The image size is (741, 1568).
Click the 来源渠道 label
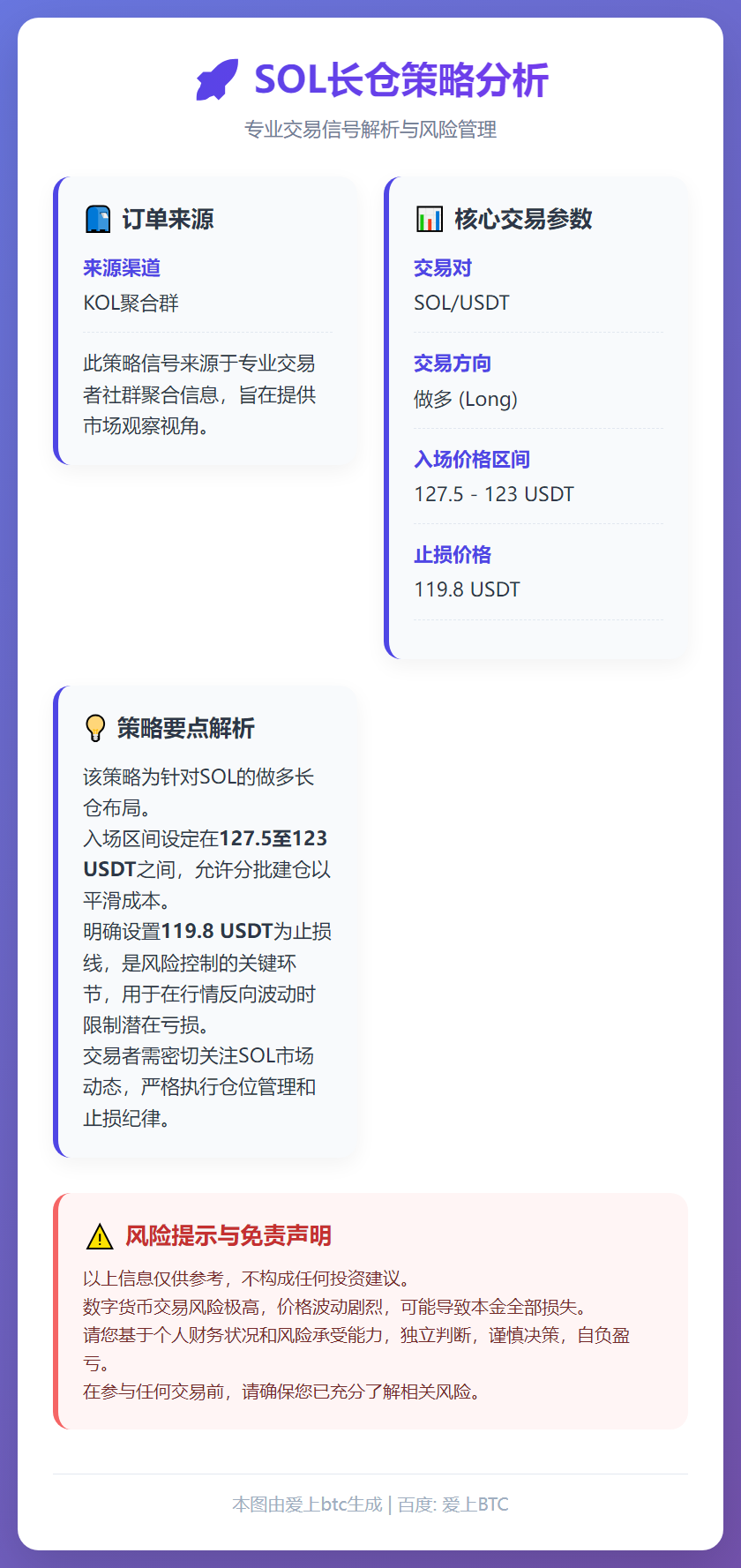coord(122,267)
